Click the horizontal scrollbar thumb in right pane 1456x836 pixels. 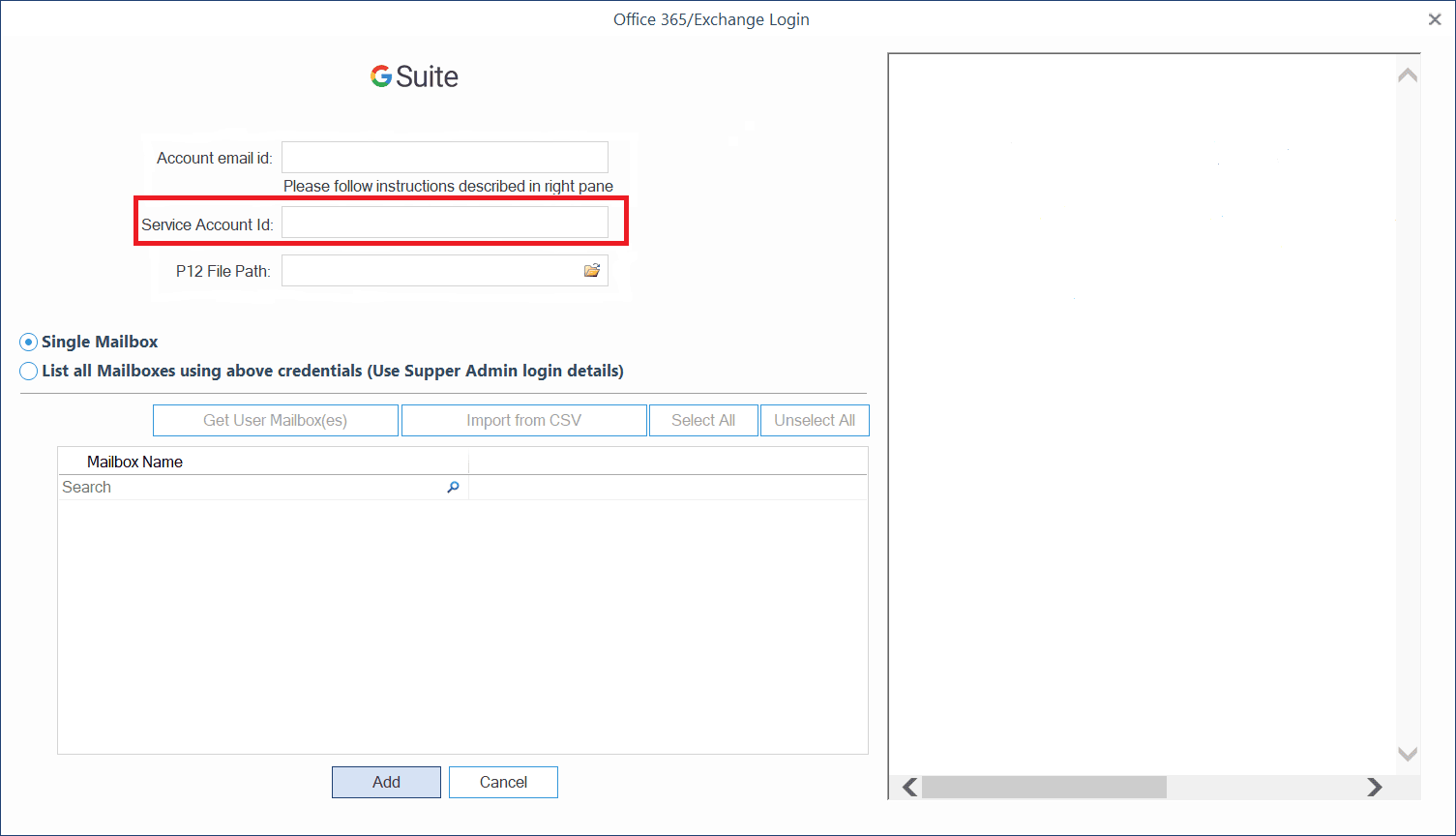[1044, 788]
